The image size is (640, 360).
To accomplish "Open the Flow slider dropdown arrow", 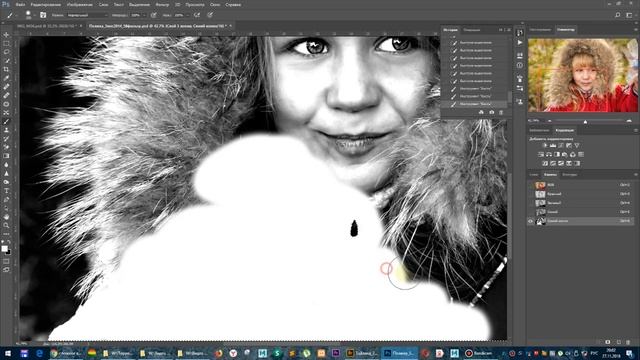I will coord(187,15).
